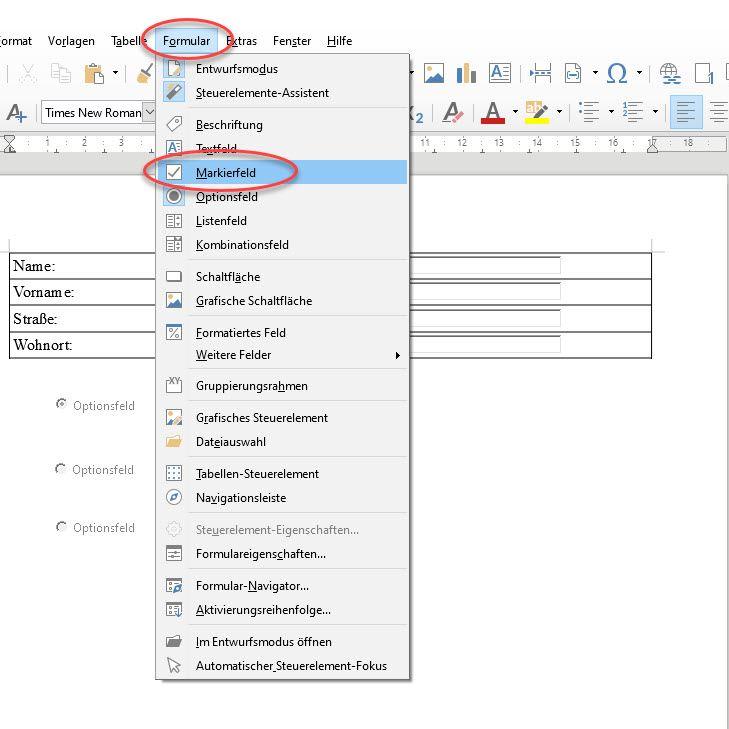Screen dimensions: 729x729
Task: Open the Times New Roman font dropdown
Action: click(150, 113)
